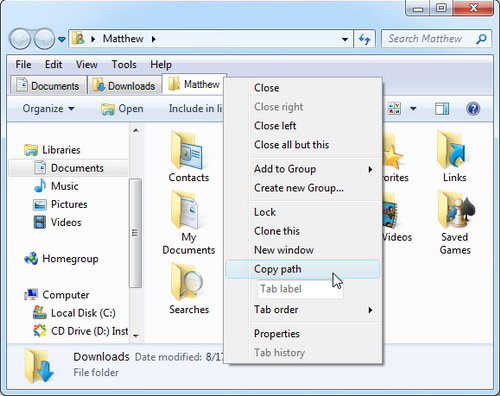Open Local Disk (C:) in sidebar
The image size is (500, 396).
point(74,313)
